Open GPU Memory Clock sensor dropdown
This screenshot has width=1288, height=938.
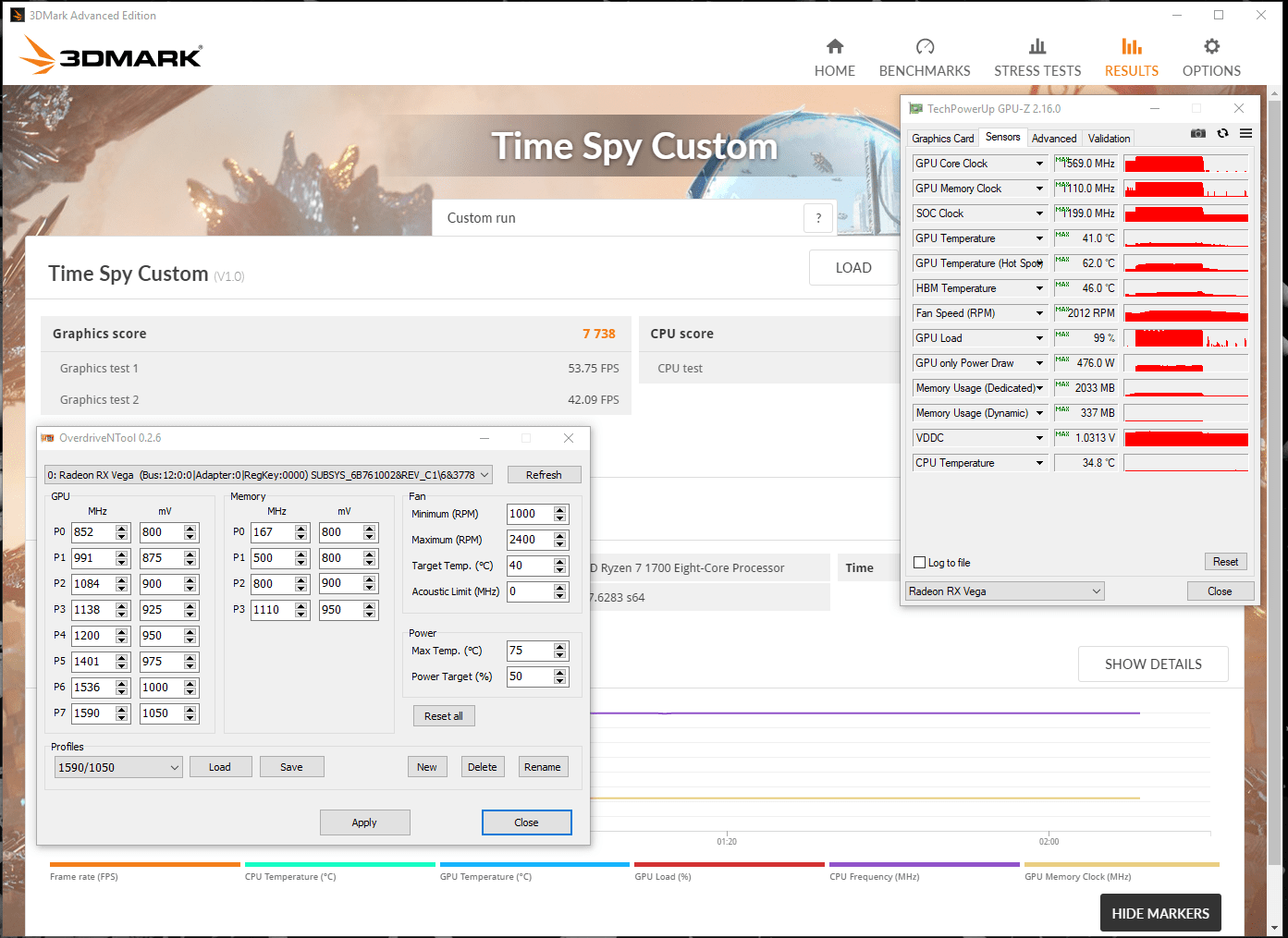[1039, 189]
